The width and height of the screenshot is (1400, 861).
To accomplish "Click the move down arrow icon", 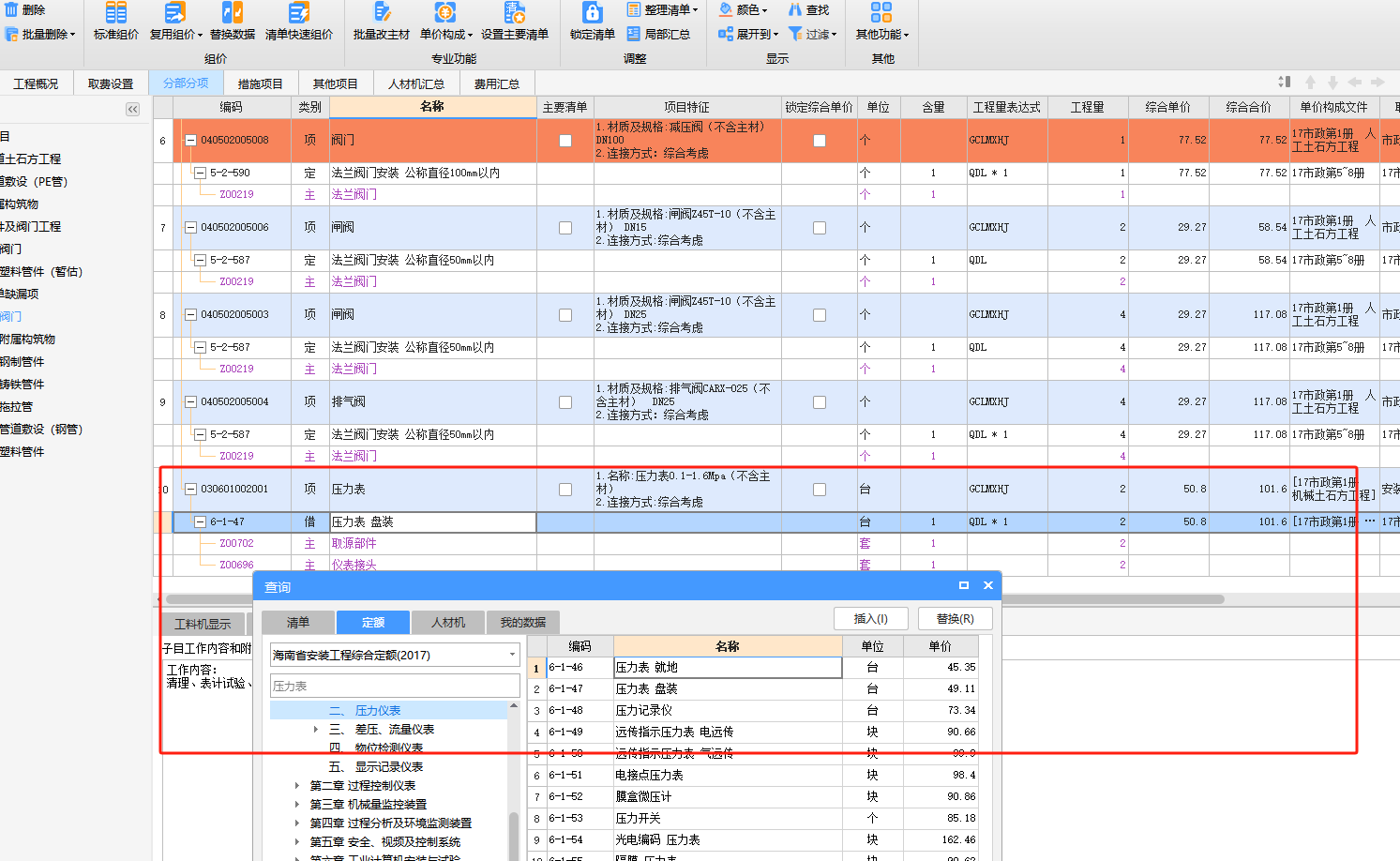I will pyautogui.click(x=1332, y=83).
